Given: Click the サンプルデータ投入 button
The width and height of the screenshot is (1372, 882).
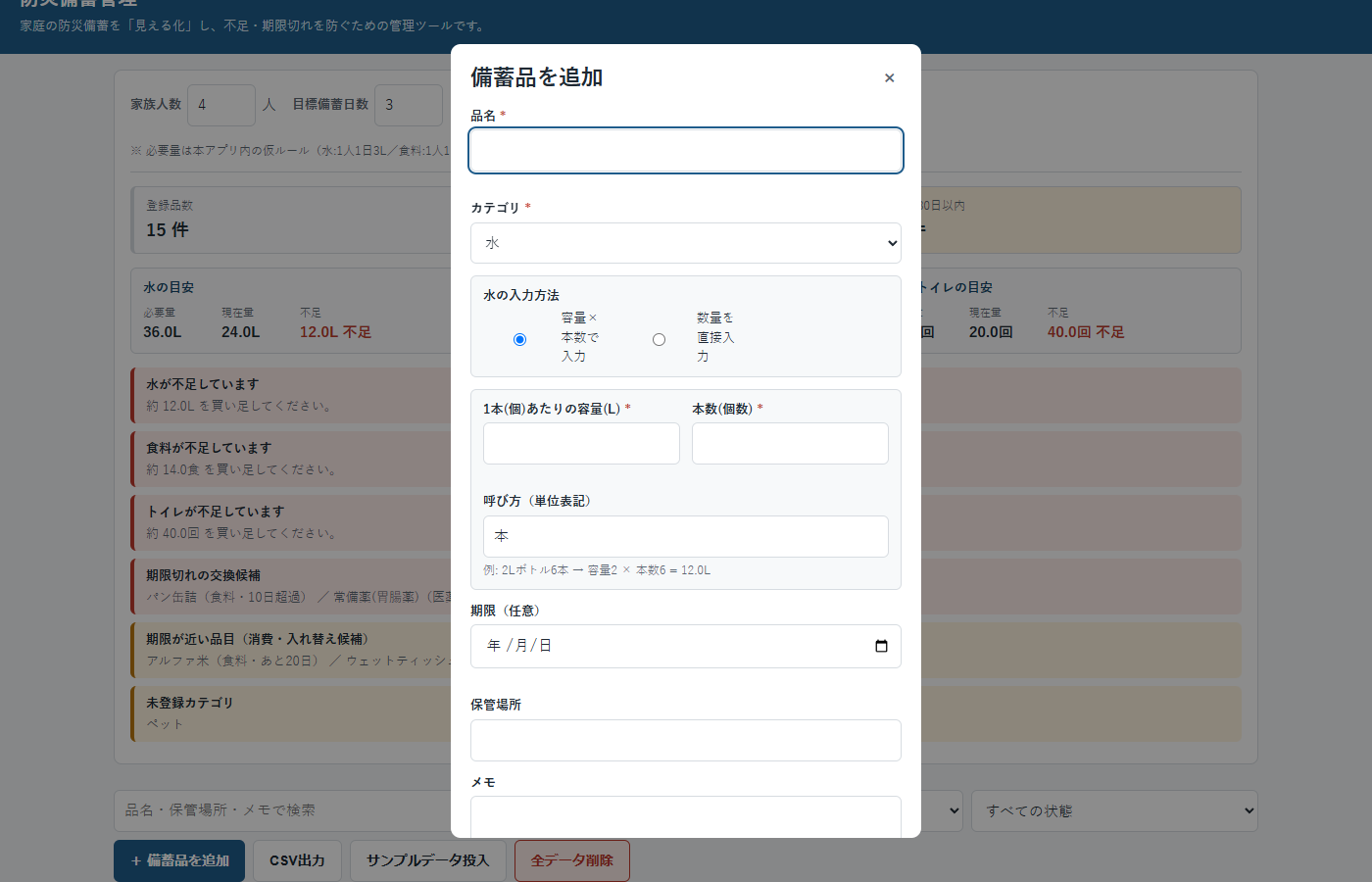Looking at the screenshot, I should click(427, 860).
